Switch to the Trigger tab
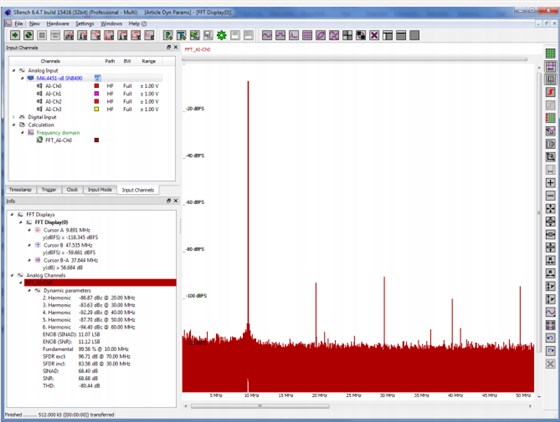Viewport: 560px width, 422px height. (49, 190)
